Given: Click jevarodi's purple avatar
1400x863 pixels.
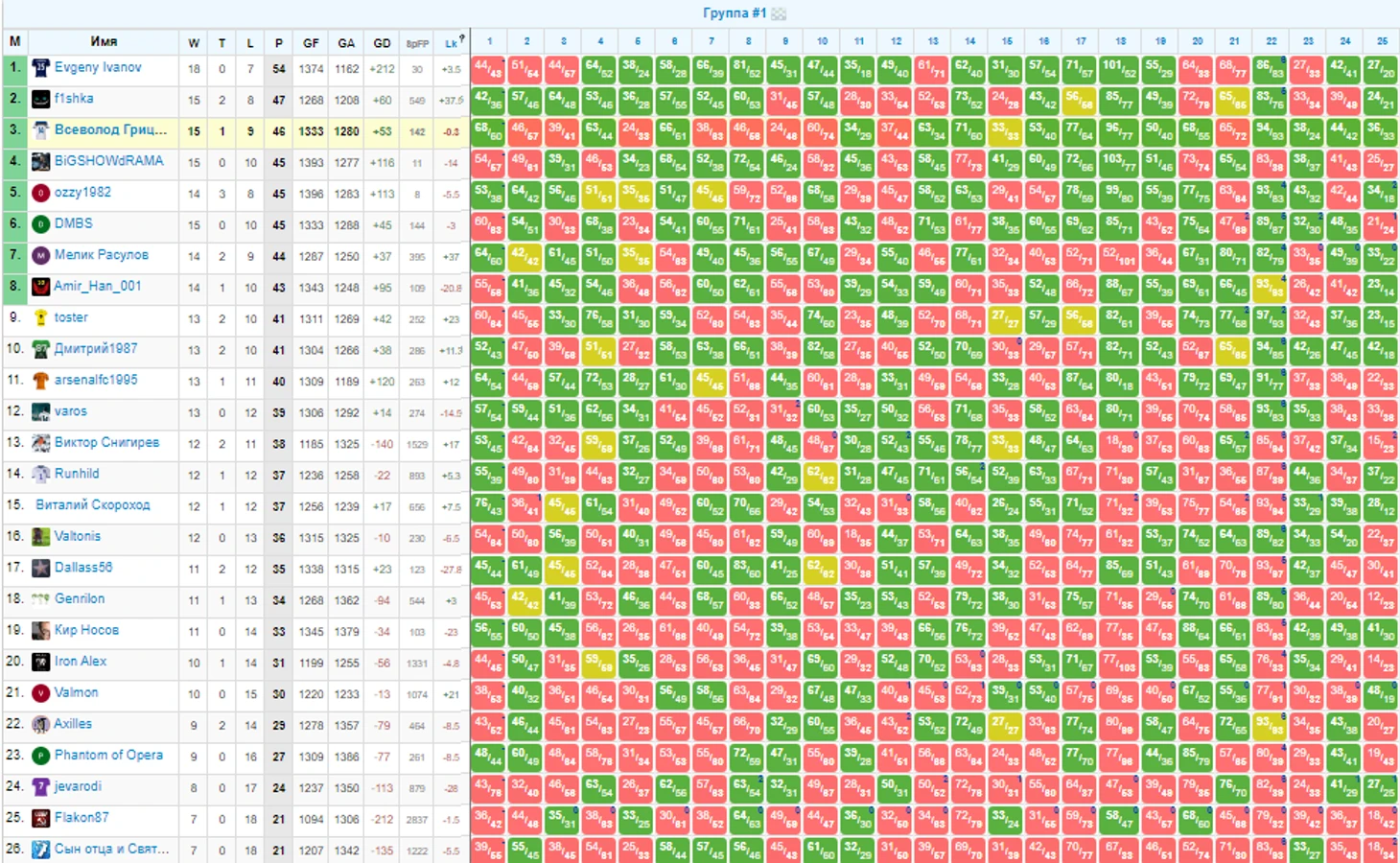Looking at the screenshot, I should 40,787.
